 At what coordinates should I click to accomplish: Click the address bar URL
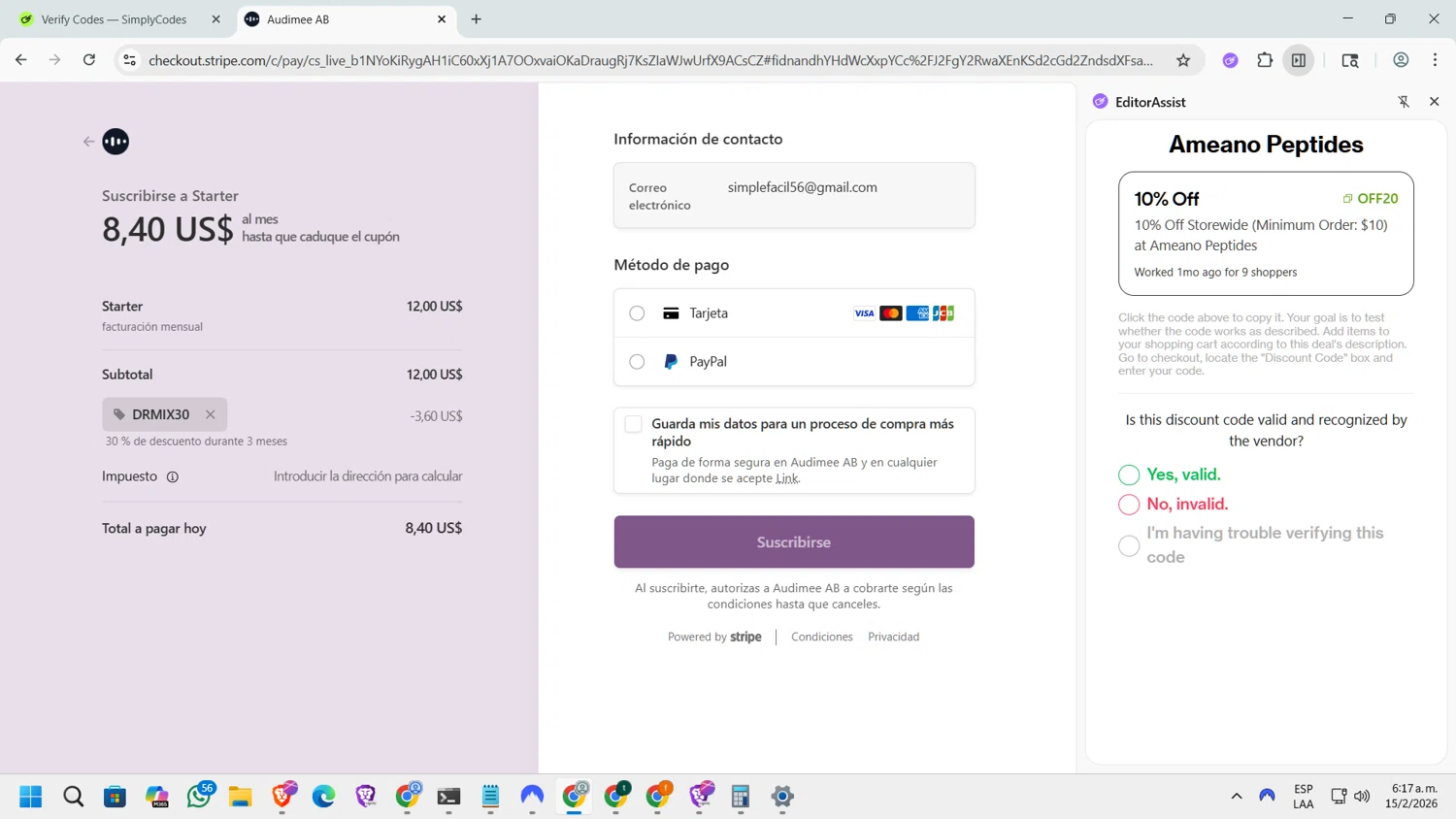pos(650,60)
